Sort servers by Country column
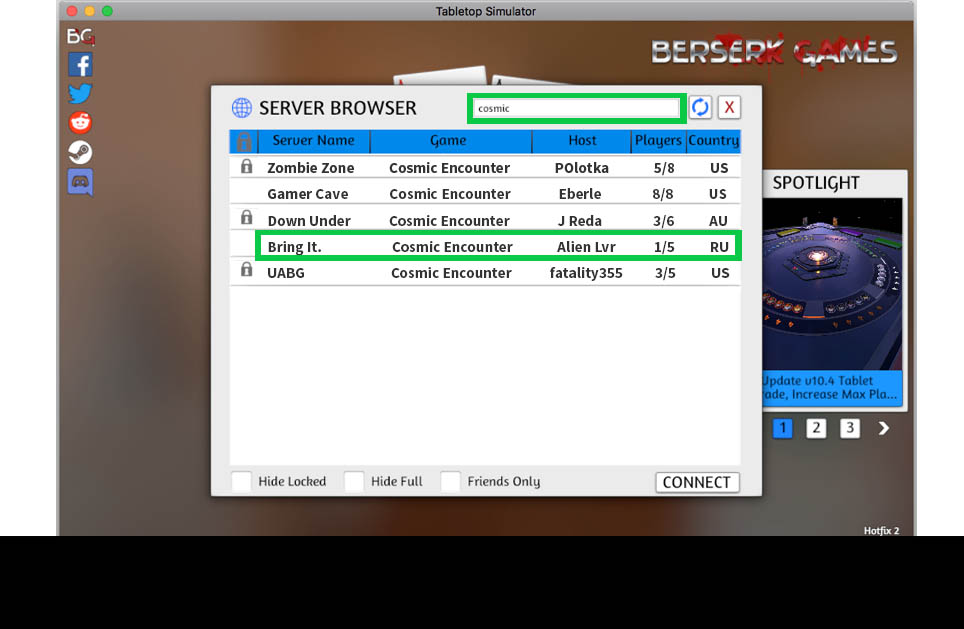The height and width of the screenshot is (629, 964). coord(713,141)
